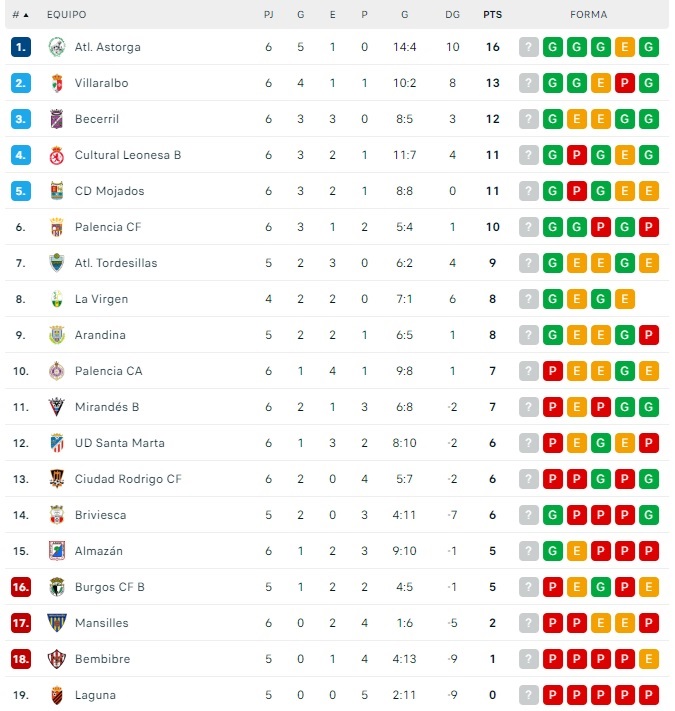Click the EQUIPO column header
The image size is (675, 711).
click(x=66, y=15)
